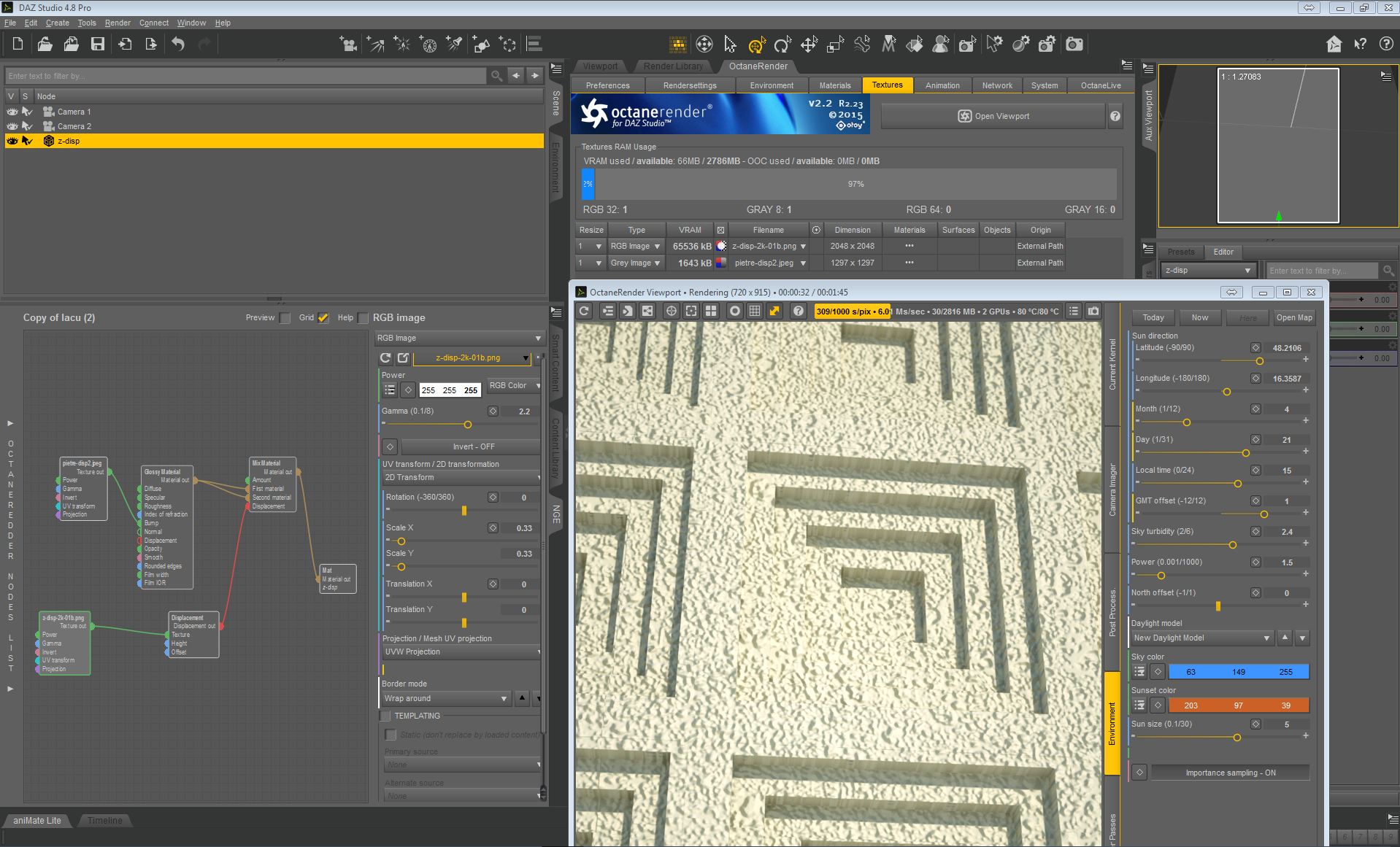Switch to the Rendersettings tab
Screen dimensions: 1400x847
(x=690, y=85)
